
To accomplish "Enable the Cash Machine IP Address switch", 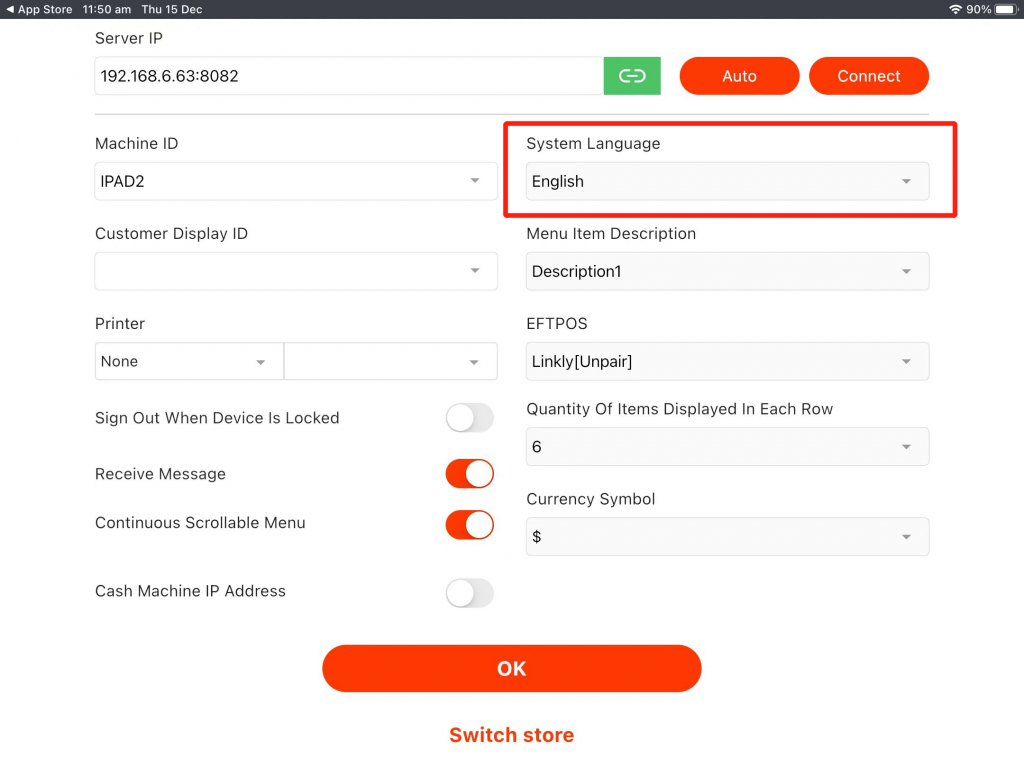I will point(469,593).
